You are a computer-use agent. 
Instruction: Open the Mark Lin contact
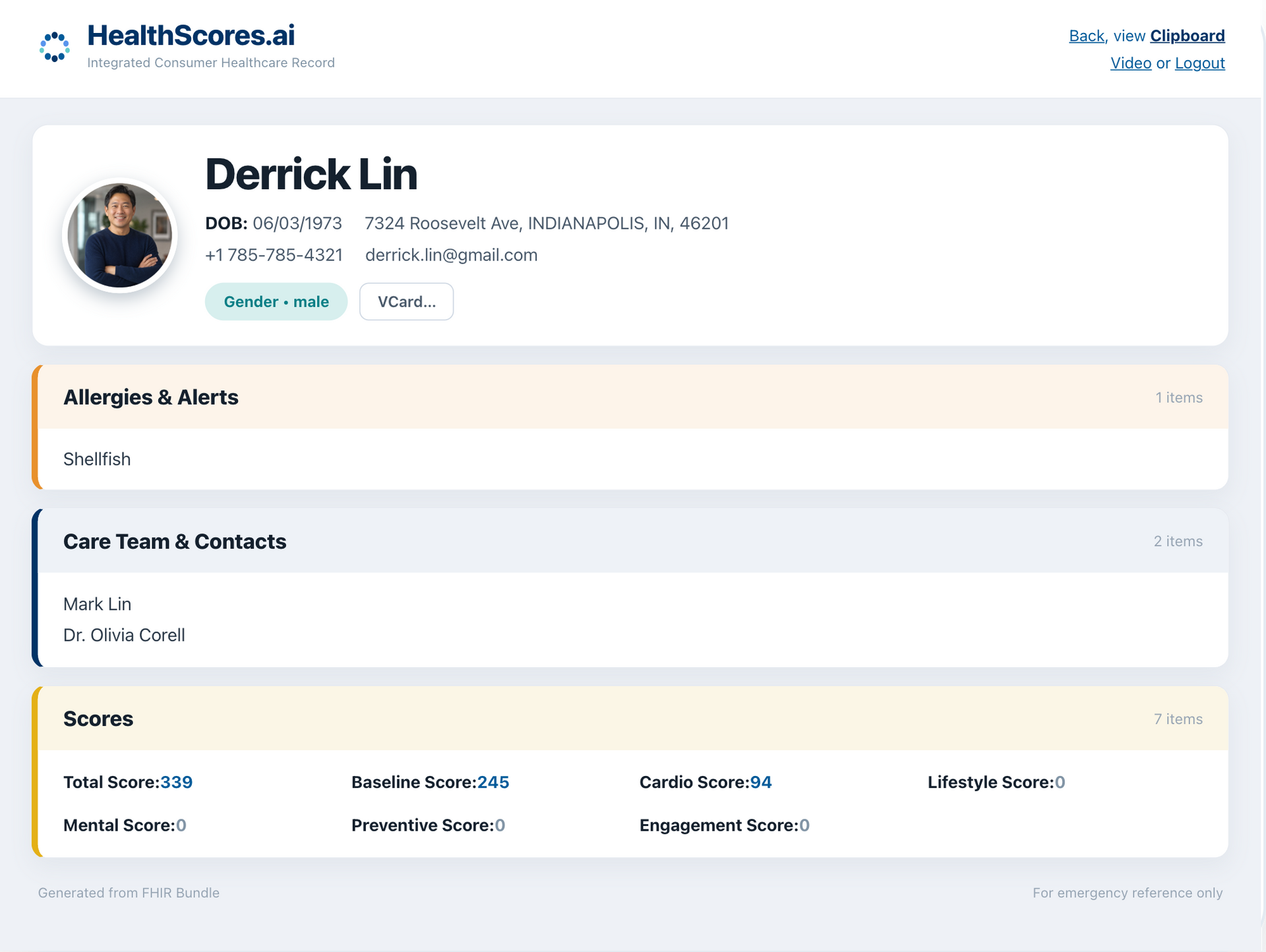[x=97, y=604]
